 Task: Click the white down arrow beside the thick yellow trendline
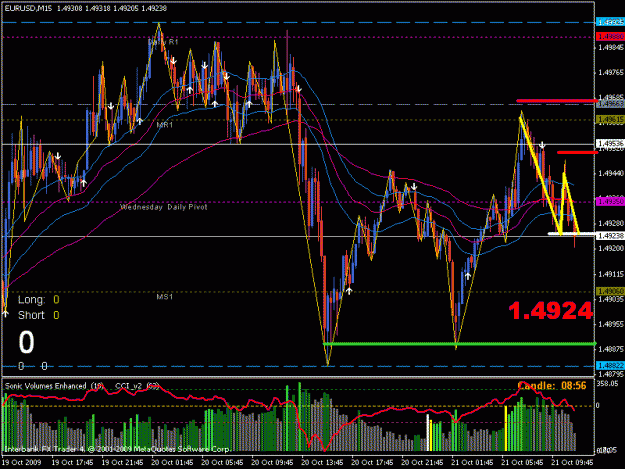coord(542,145)
